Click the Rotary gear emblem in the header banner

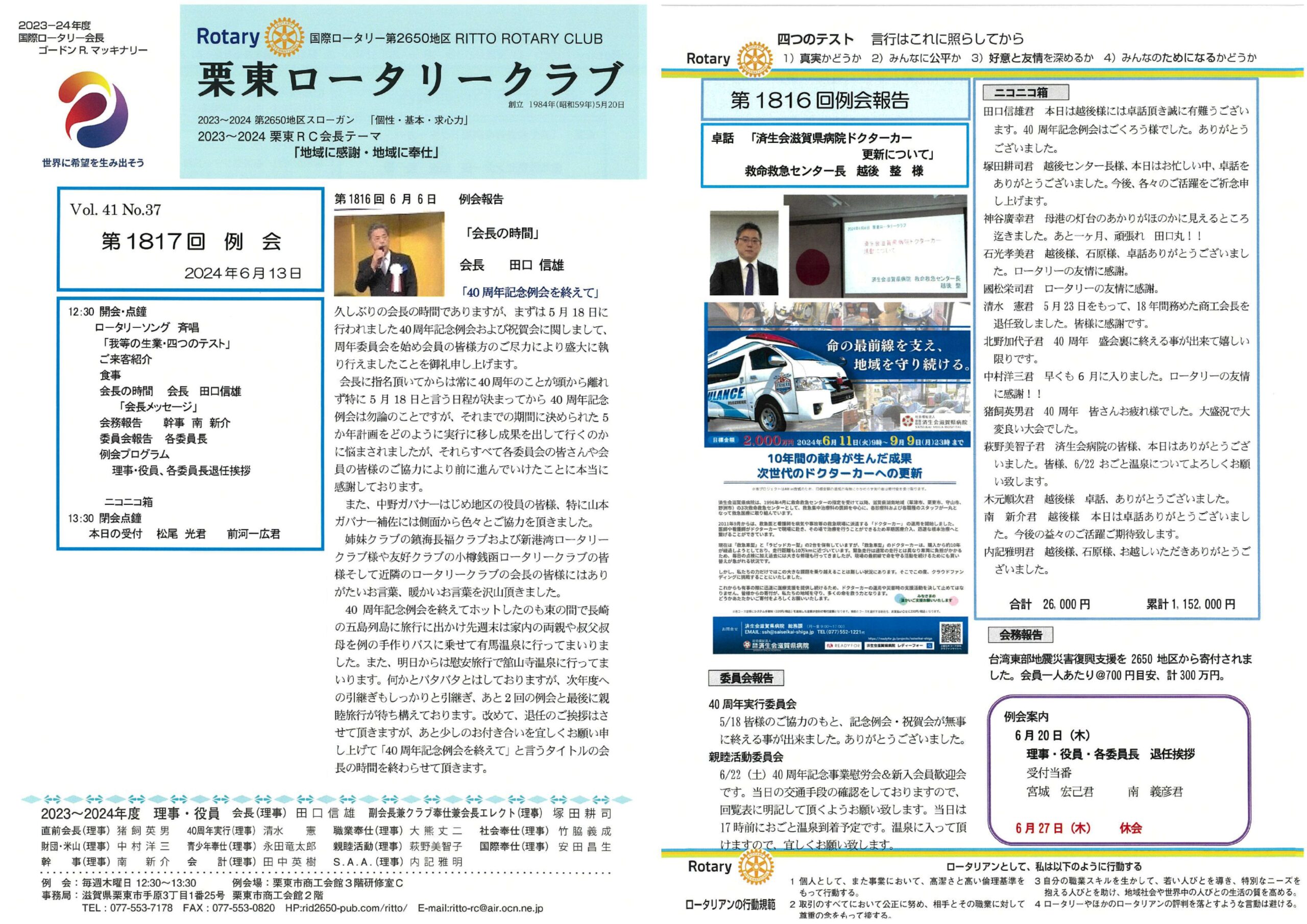284,37
